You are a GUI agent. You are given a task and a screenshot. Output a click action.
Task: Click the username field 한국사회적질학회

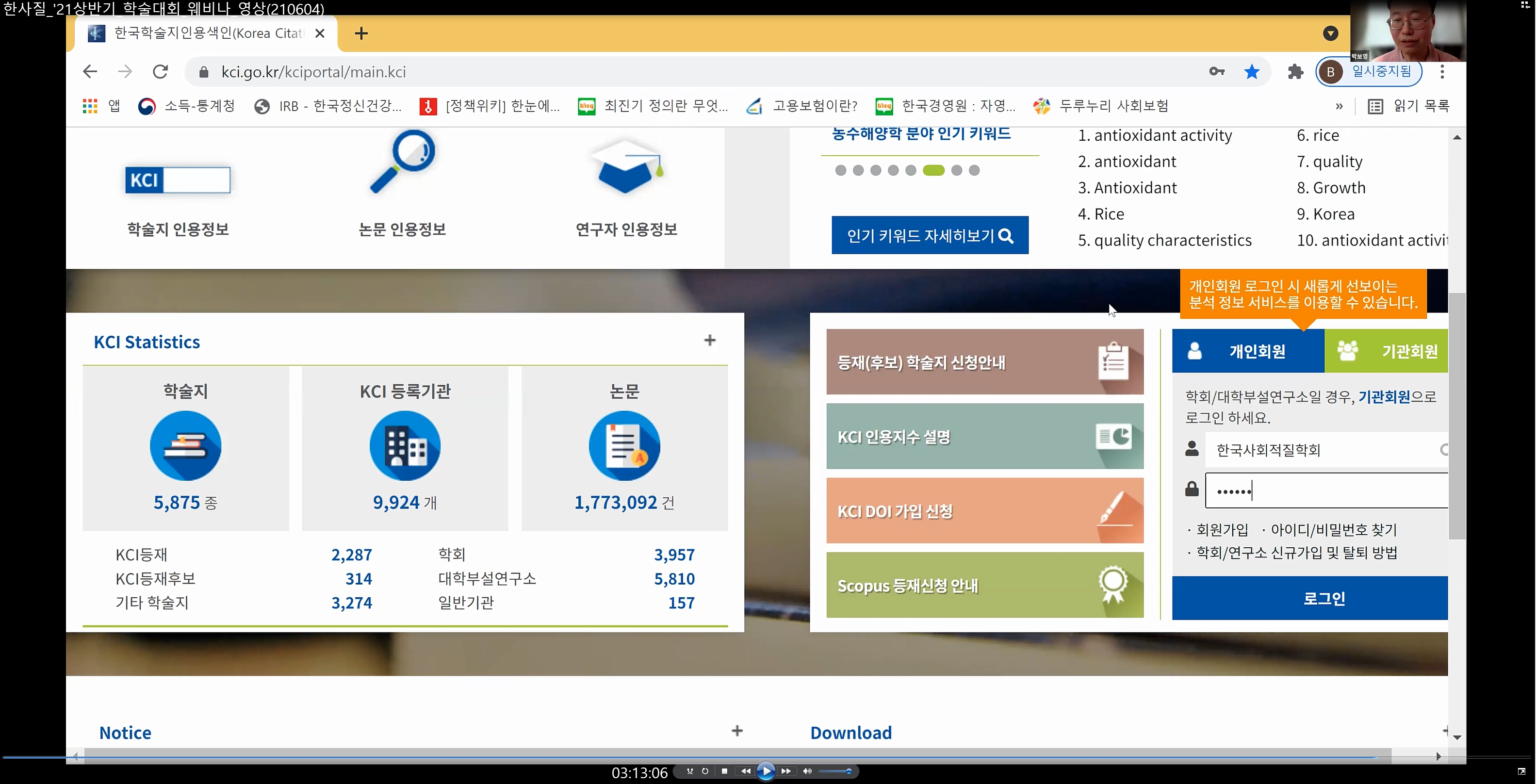pos(1327,450)
